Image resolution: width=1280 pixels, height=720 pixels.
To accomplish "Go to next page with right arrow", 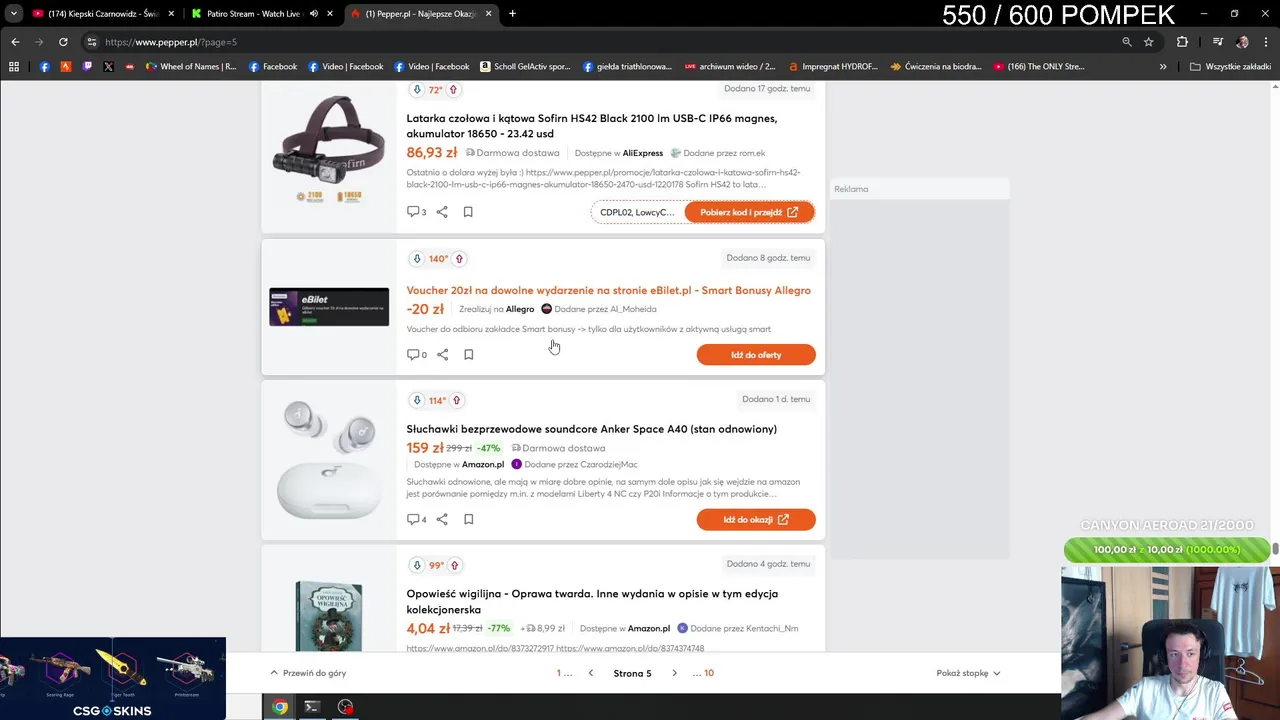I will point(674,673).
